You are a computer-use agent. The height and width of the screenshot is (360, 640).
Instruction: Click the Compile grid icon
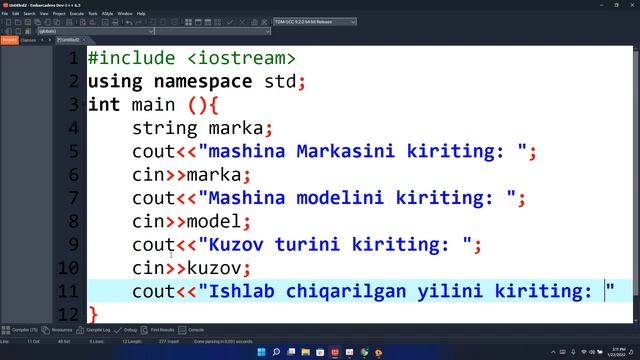188,22
